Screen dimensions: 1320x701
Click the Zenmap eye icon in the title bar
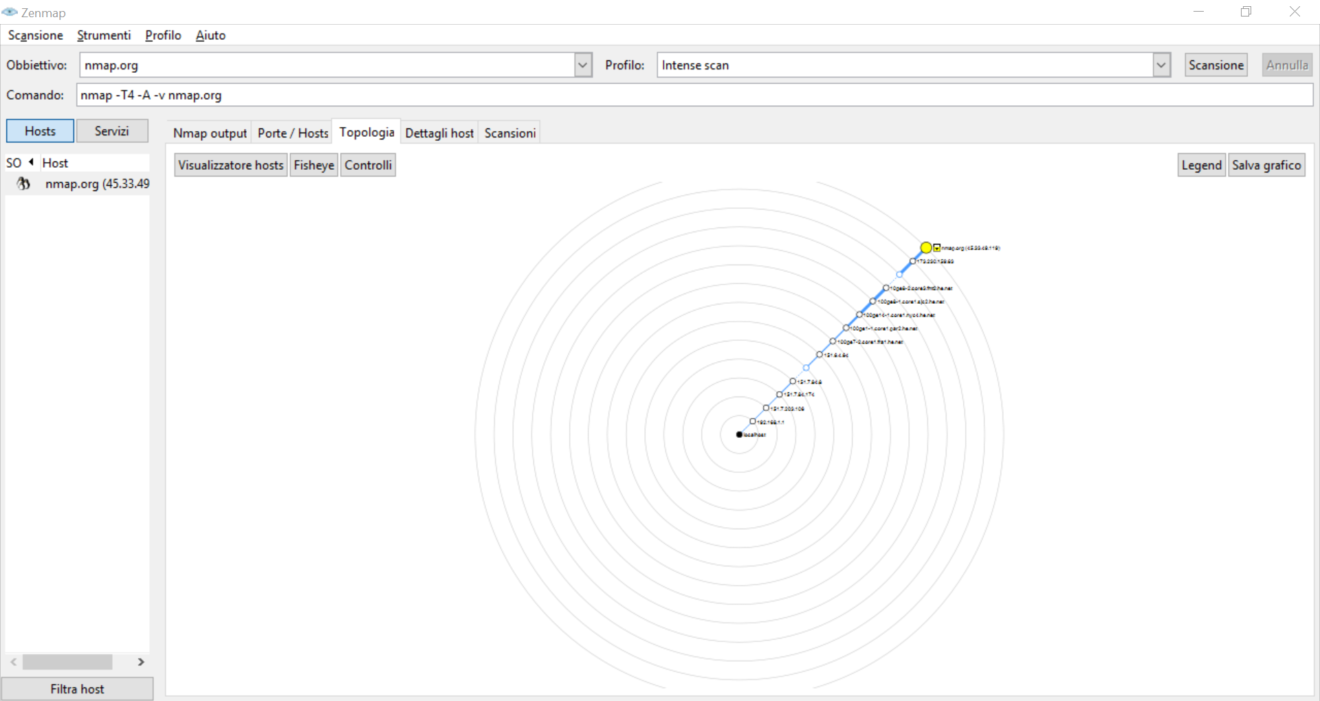10,12
